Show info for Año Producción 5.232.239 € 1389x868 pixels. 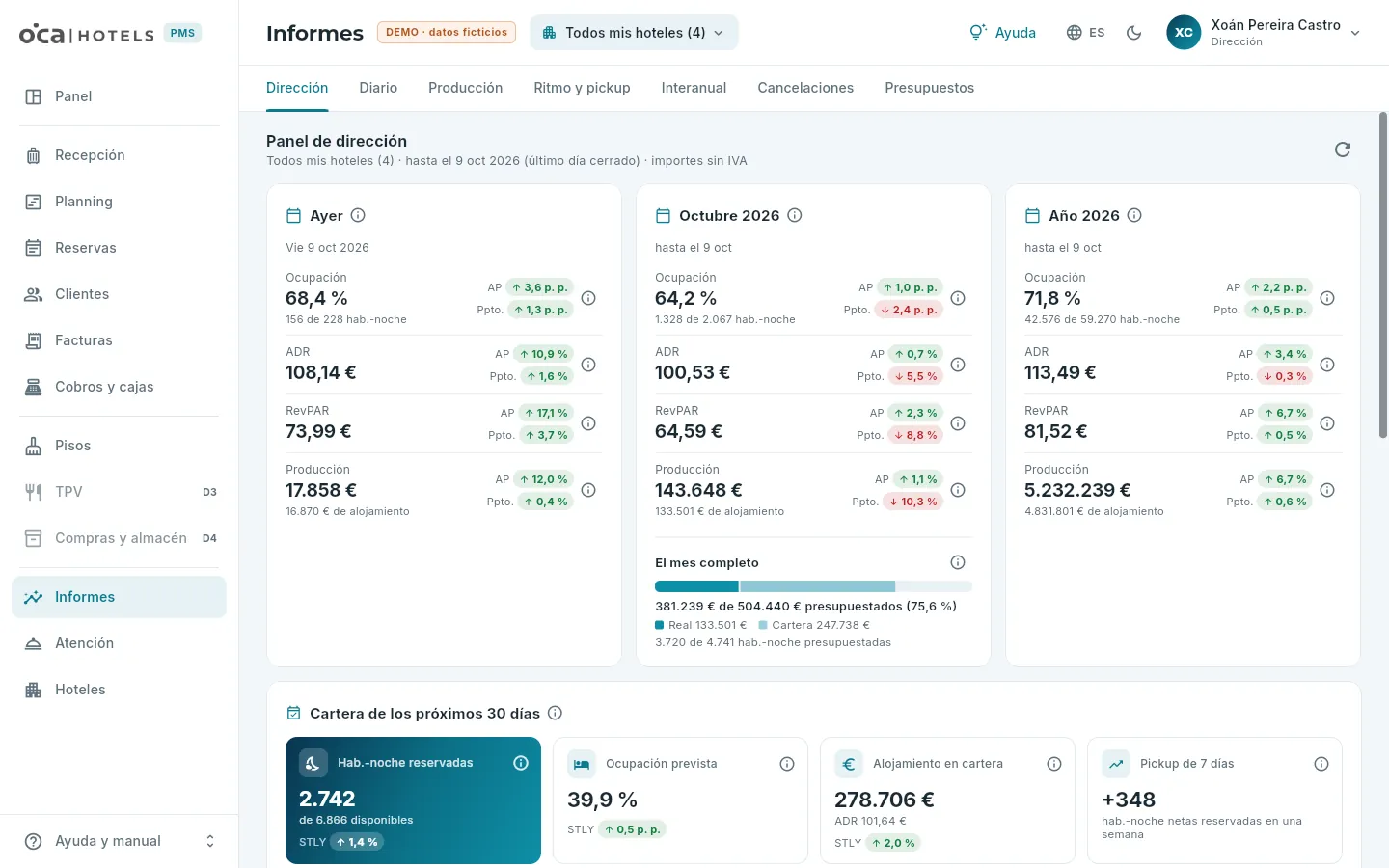coord(1327,490)
